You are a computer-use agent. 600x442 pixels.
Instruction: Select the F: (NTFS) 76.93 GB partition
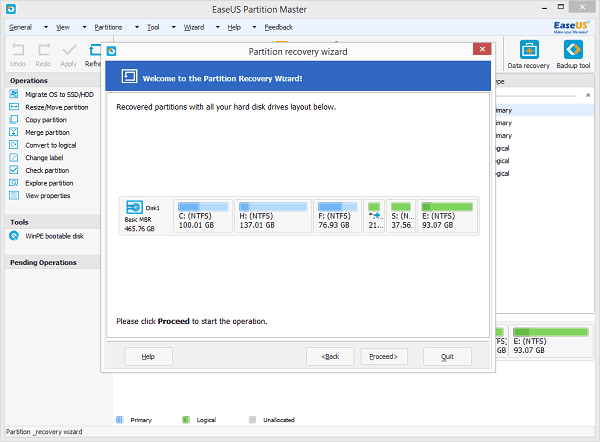[337, 216]
